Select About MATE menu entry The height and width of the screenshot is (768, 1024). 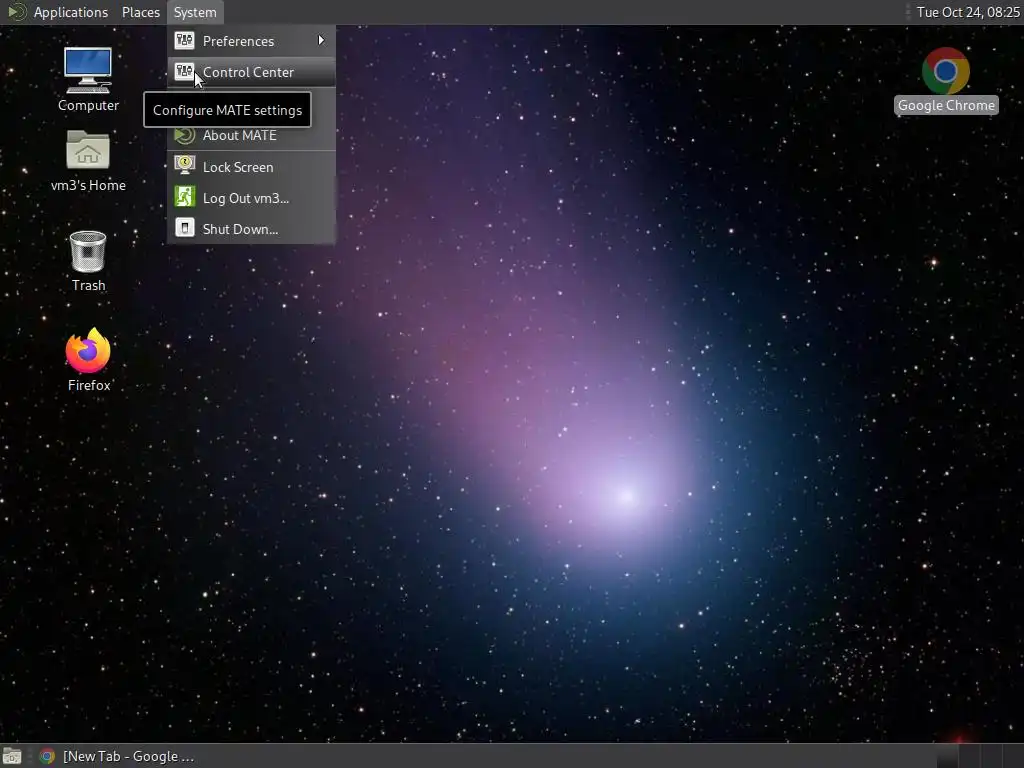coord(251,135)
